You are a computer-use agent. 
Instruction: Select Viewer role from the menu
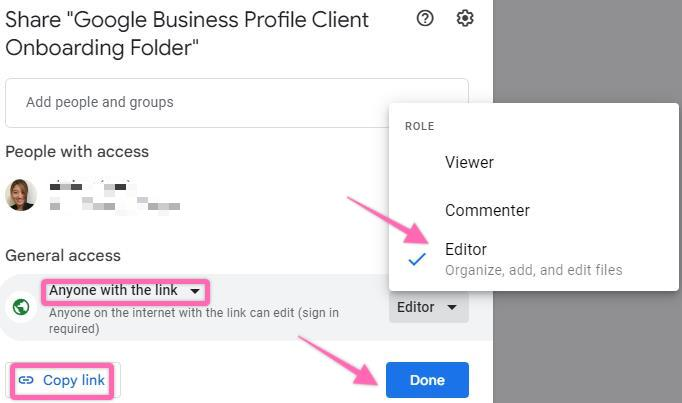point(469,162)
